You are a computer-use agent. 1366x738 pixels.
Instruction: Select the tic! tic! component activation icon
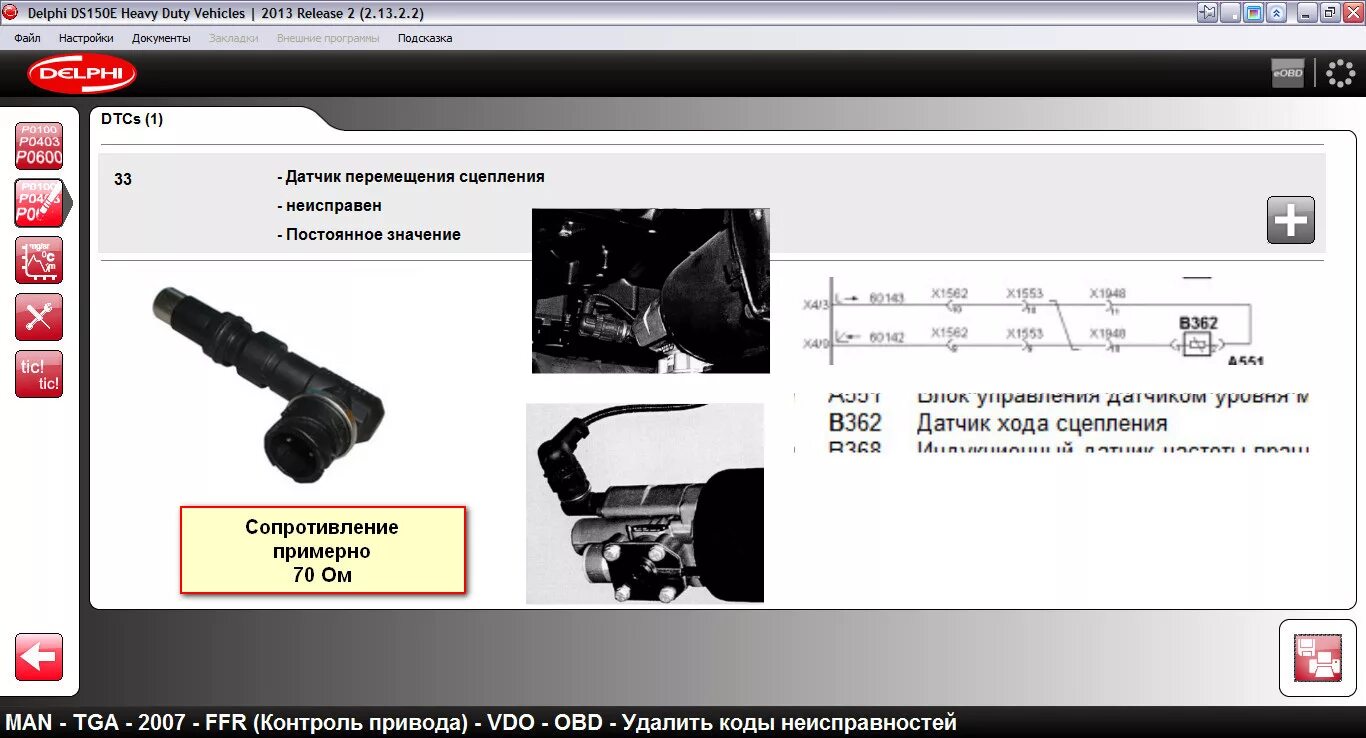click(39, 374)
